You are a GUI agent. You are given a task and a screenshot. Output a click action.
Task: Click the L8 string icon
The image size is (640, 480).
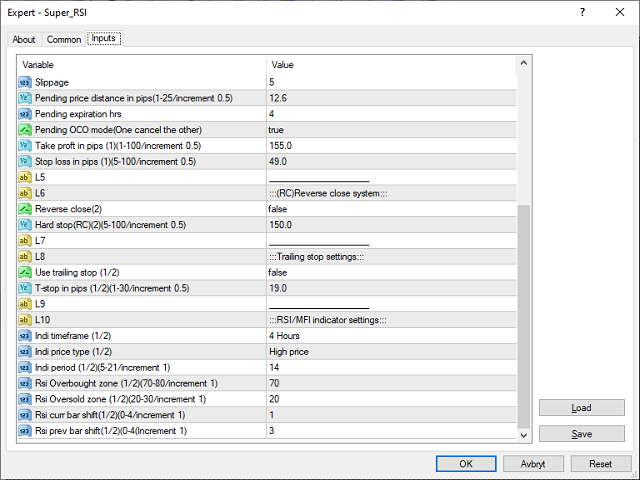tap(25, 256)
